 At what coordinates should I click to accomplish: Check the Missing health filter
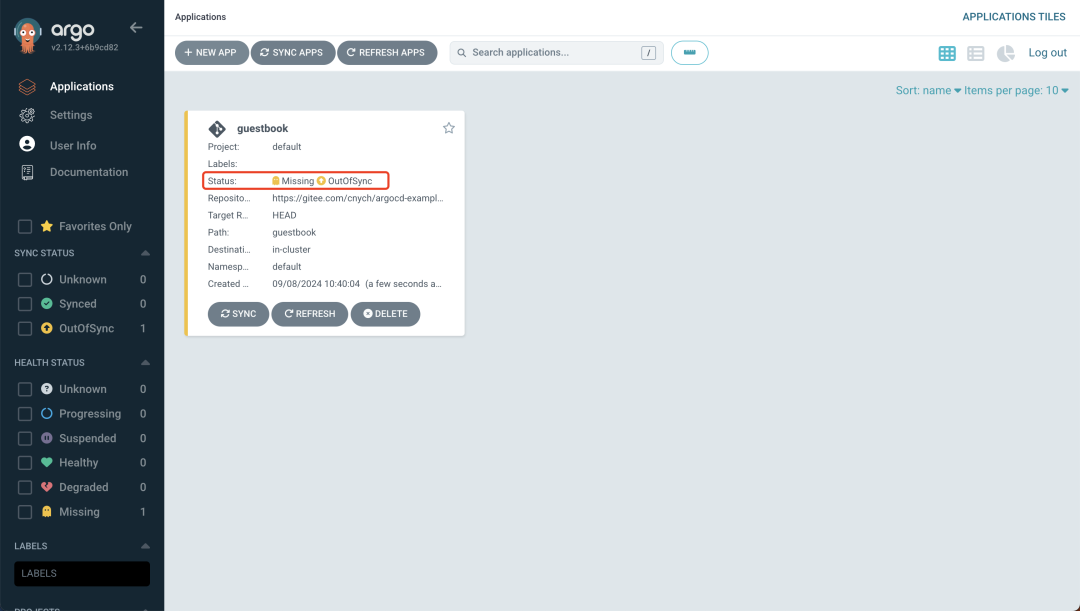coord(25,512)
